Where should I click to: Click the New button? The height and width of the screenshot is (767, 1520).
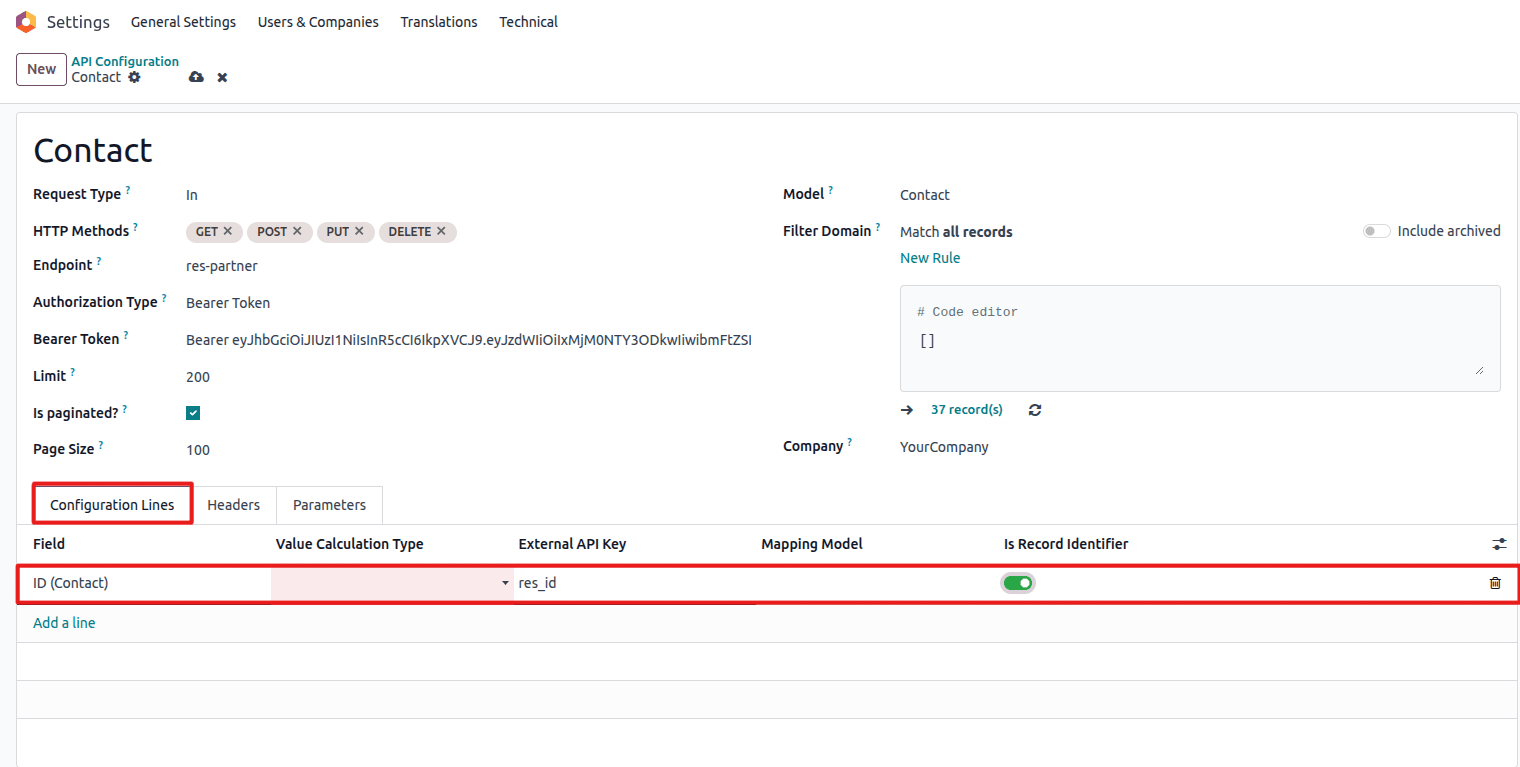point(41,69)
